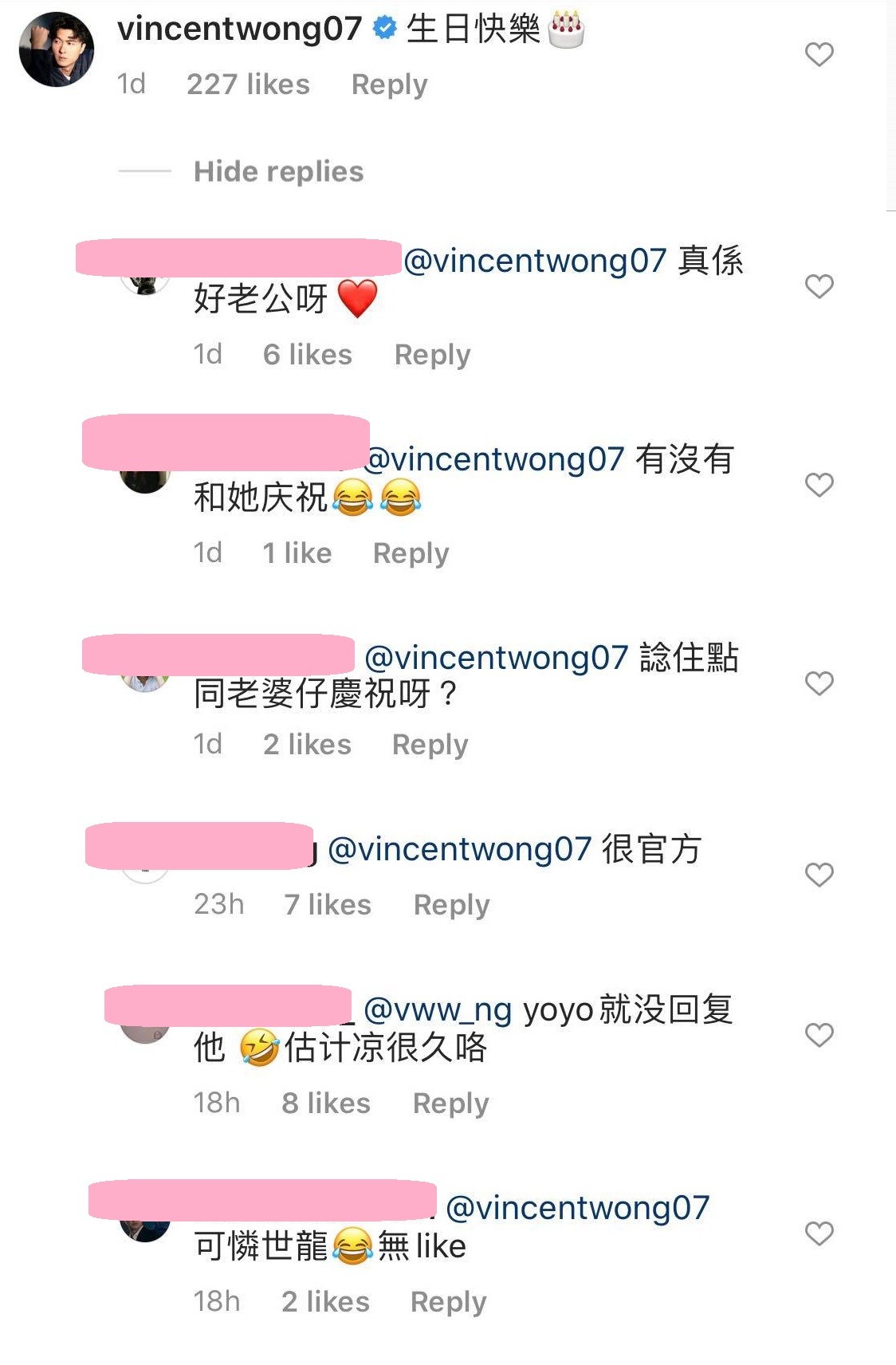Reply to the 生日快樂 comment
This screenshot has height=1365, width=896.
[x=389, y=85]
